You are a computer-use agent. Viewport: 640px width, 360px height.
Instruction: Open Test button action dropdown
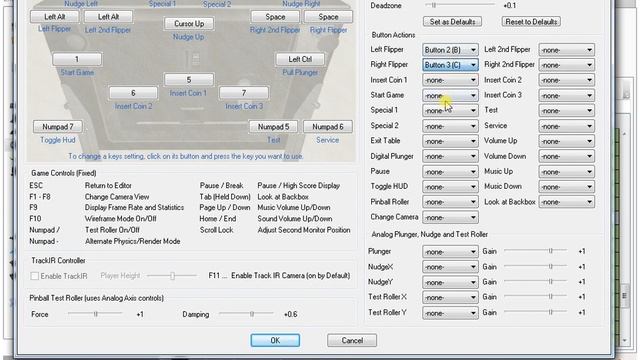(567, 111)
